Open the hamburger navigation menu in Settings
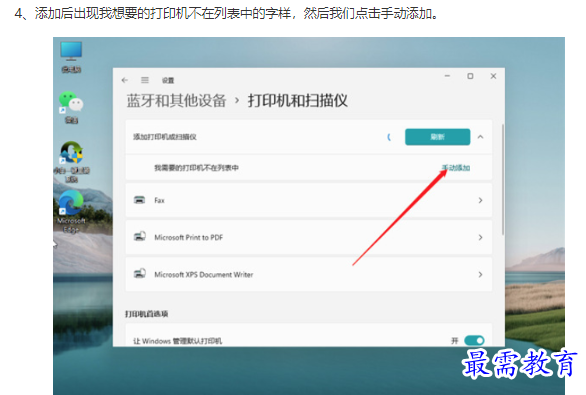586x395 pixels. click(145, 80)
